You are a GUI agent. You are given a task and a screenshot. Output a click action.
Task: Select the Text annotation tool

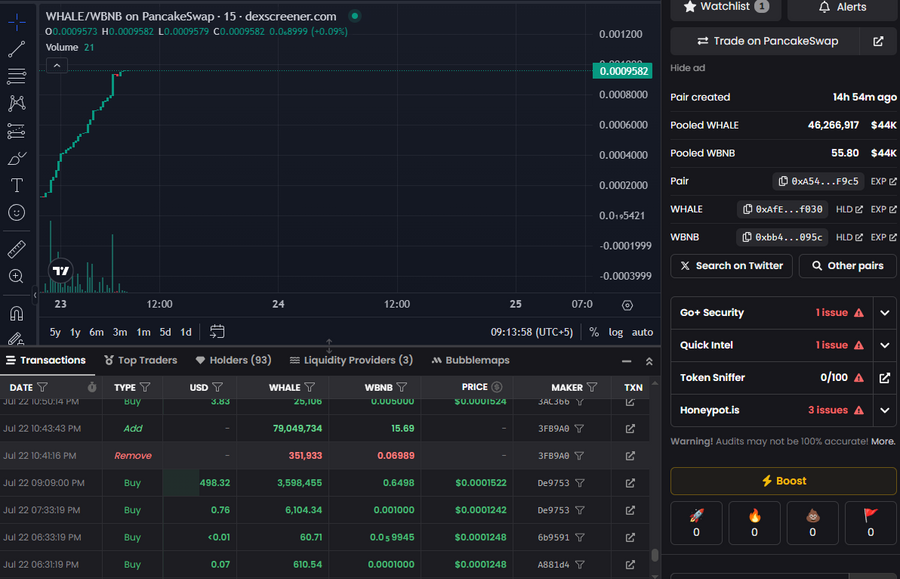pyautogui.click(x=17, y=185)
